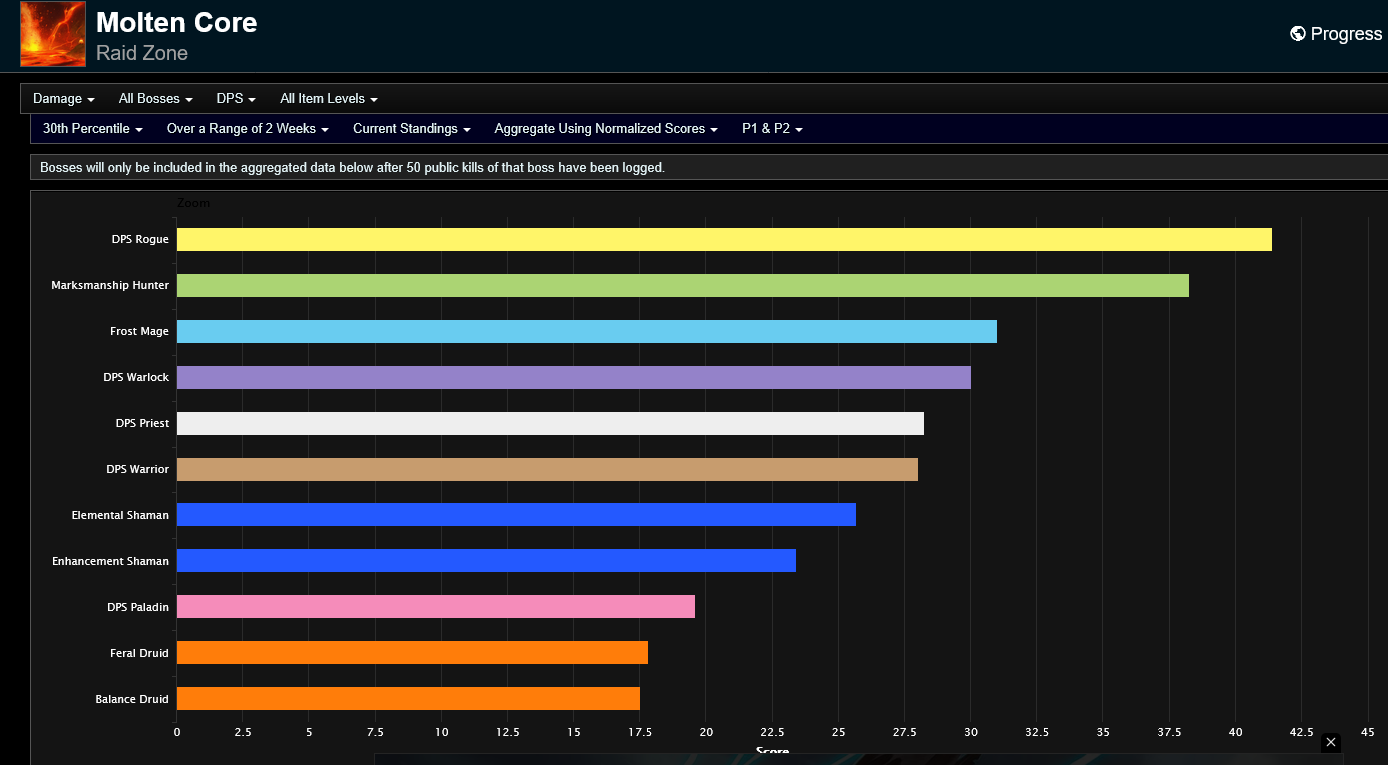Select the Current Standings dropdown
The image size is (1388, 765).
tap(412, 129)
